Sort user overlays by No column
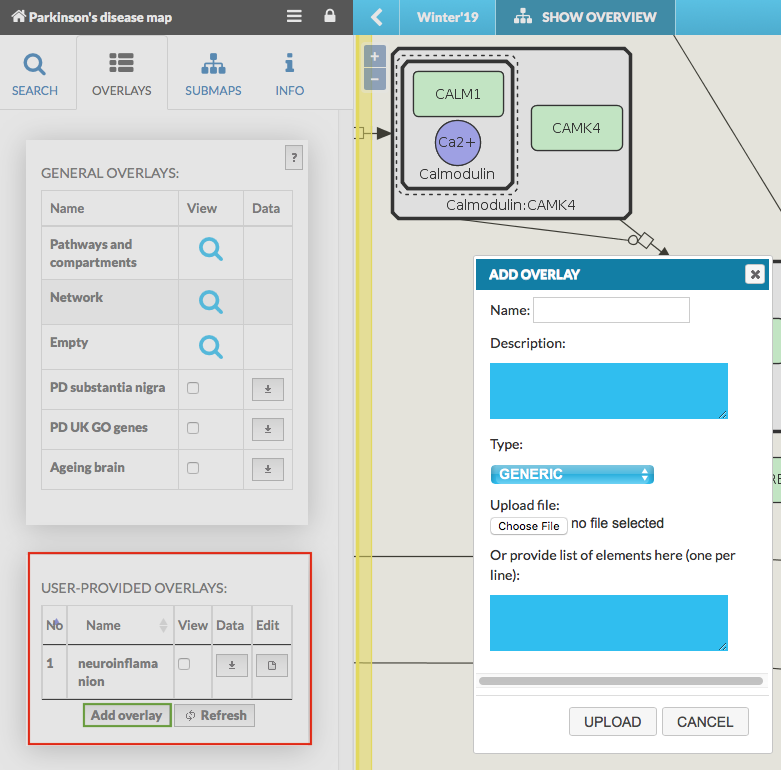Image resolution: width=781 pixels, height=770 pixels. click(x=54, y=626)
